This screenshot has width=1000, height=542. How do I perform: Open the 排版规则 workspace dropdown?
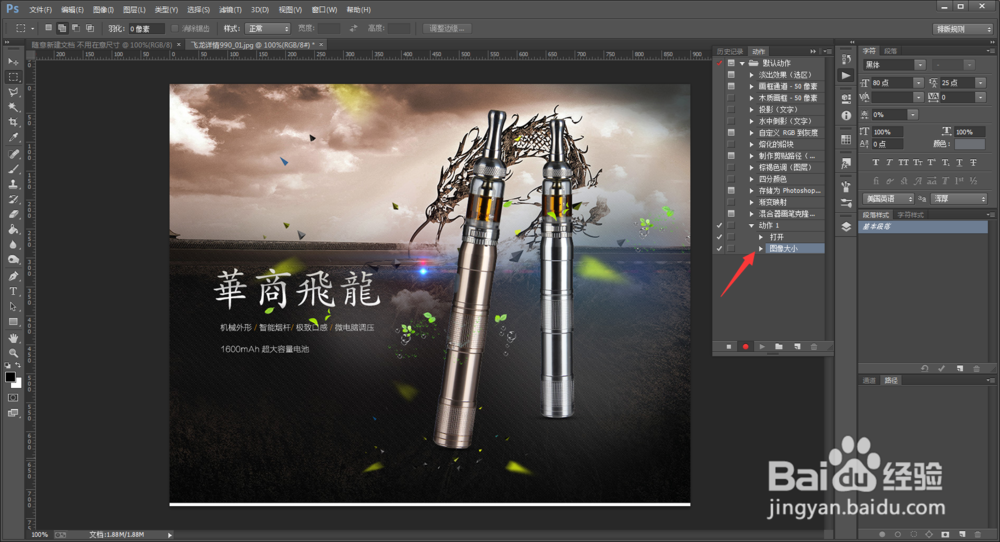coord(963,29)
